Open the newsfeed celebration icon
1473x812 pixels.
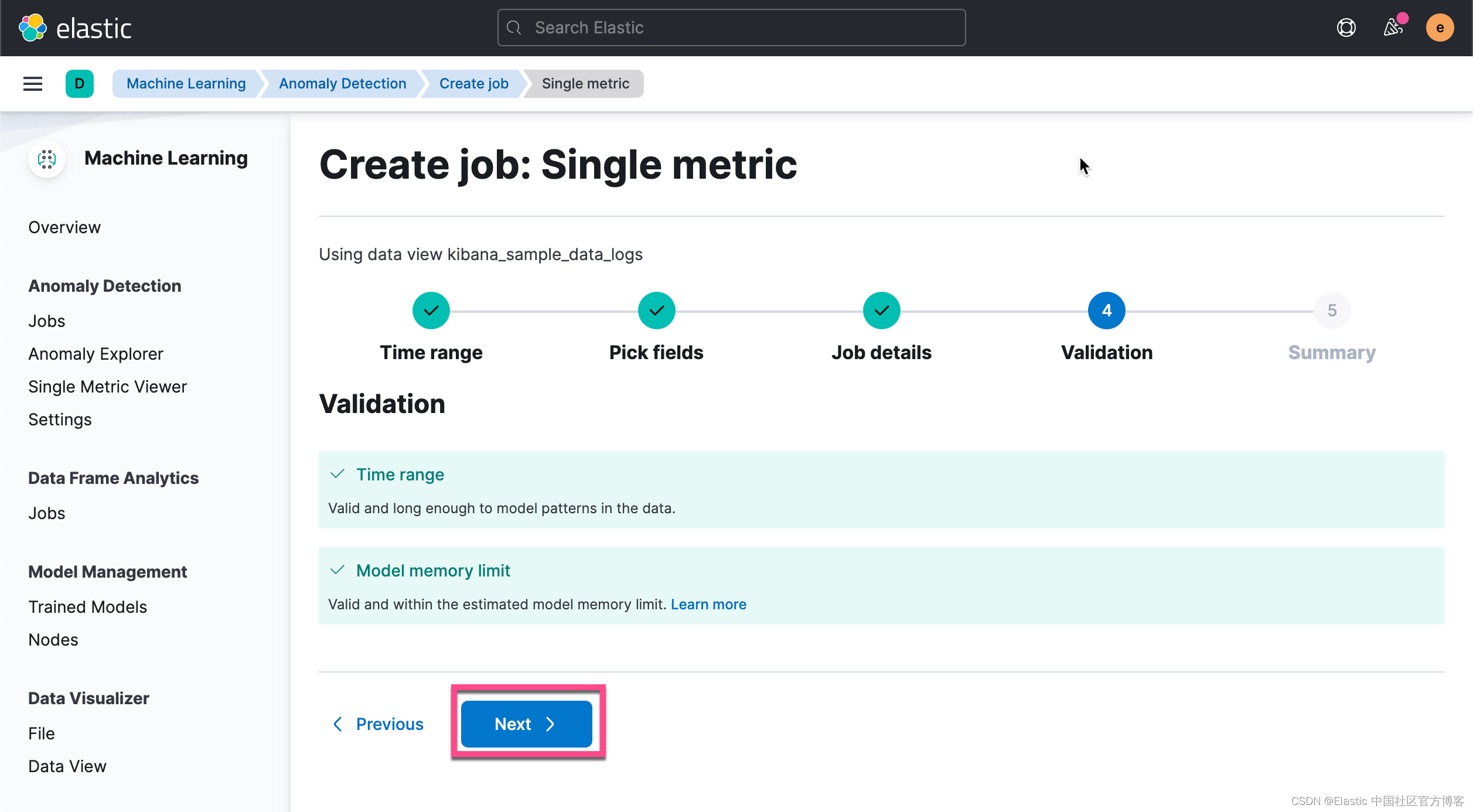[1393, 28]
